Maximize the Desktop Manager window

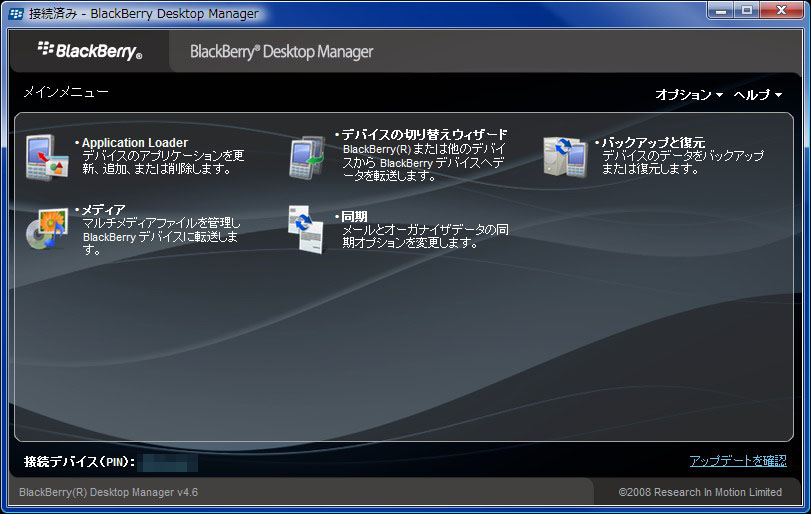(x=748, y=10)
